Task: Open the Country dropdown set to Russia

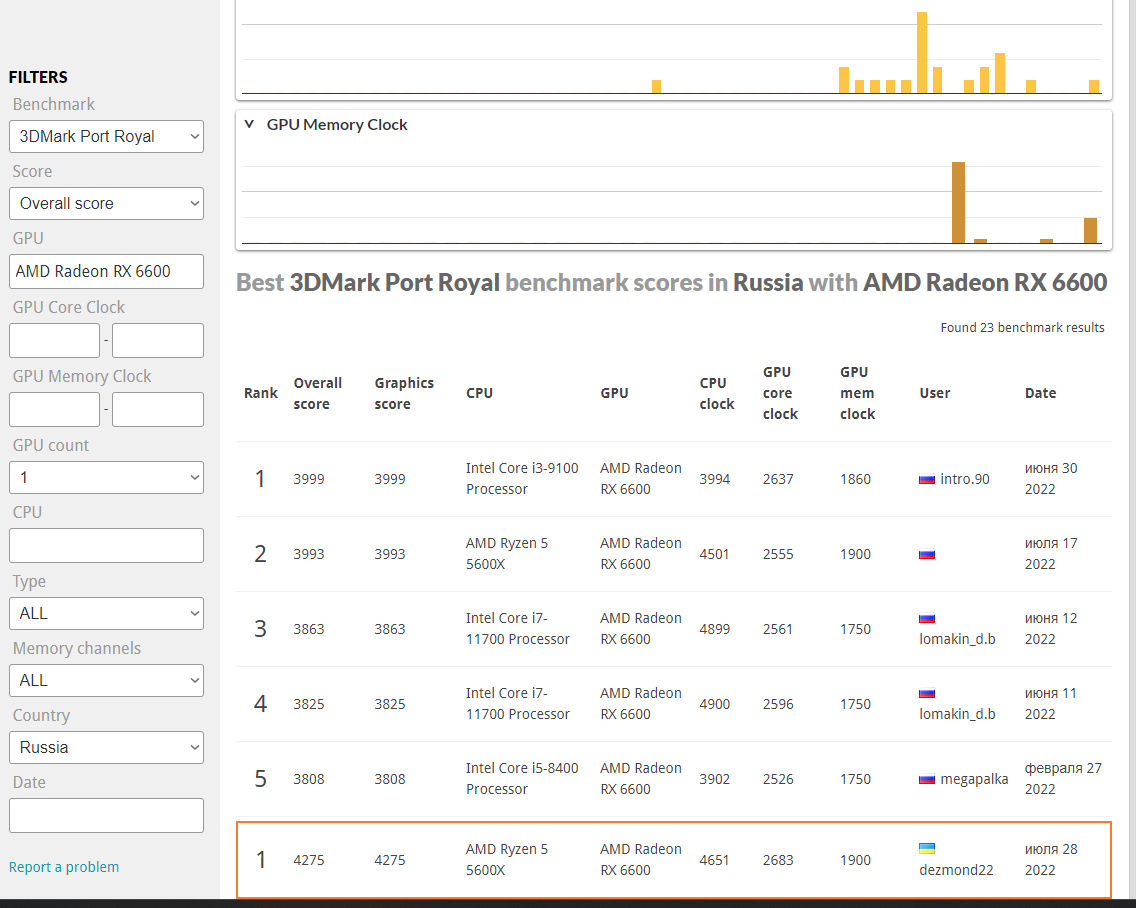Action: [x=106, y=747]
